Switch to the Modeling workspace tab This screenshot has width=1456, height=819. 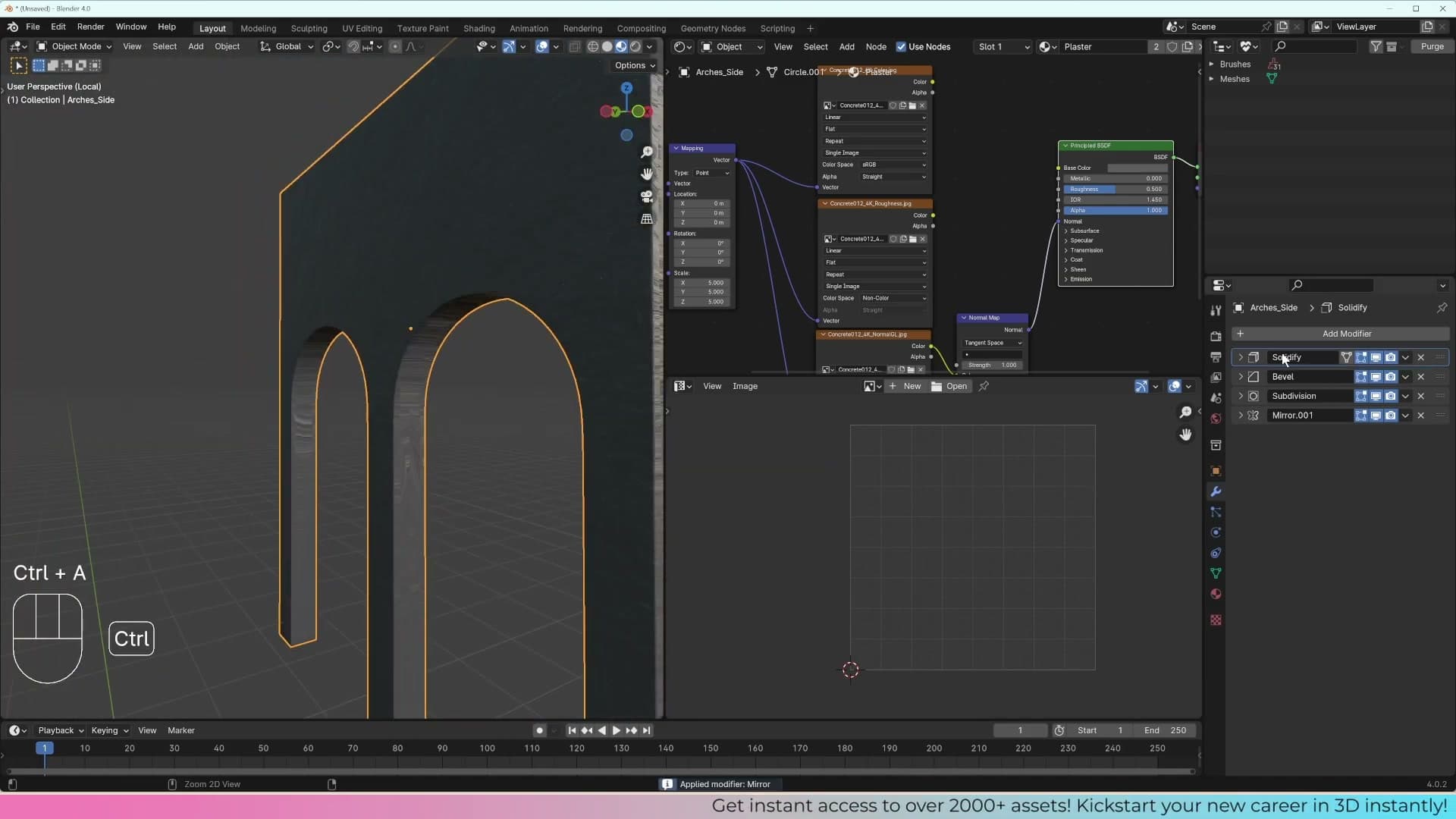[x=258, y=28]
